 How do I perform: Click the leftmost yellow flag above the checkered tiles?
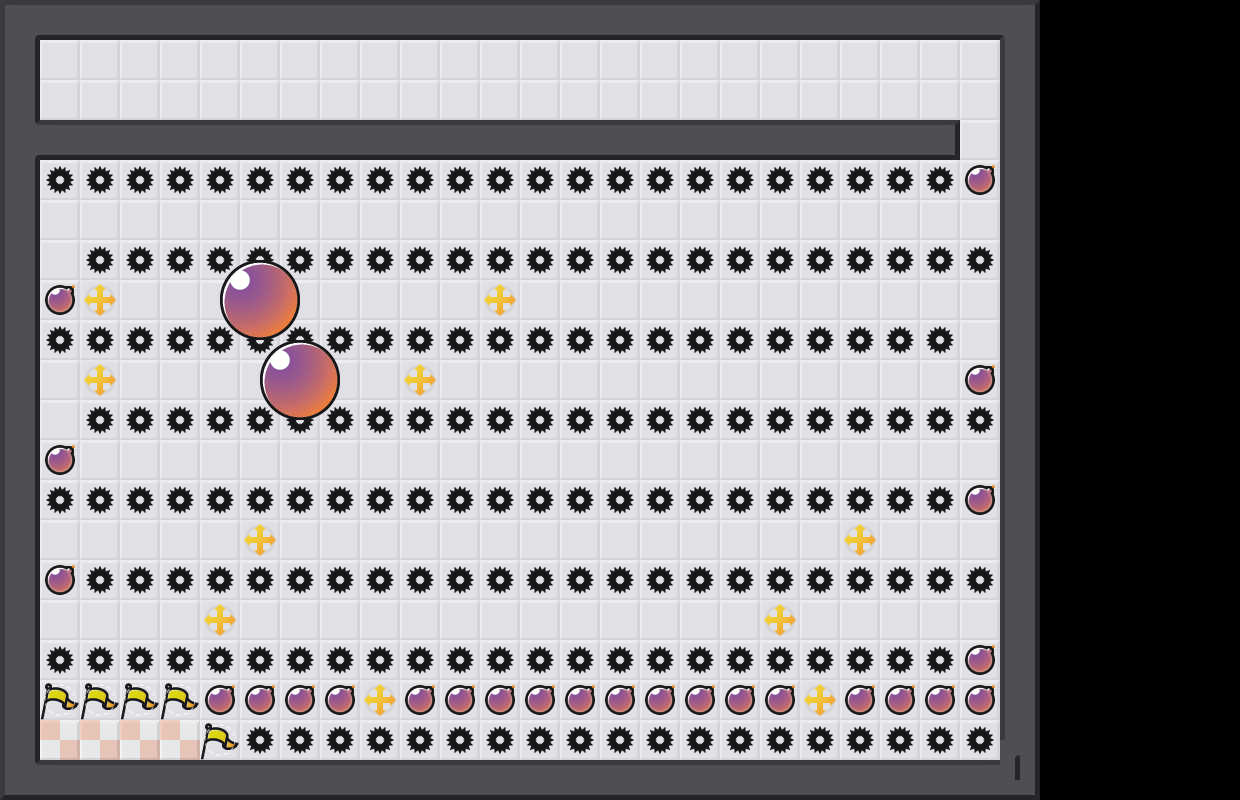[x=59, y=700]
